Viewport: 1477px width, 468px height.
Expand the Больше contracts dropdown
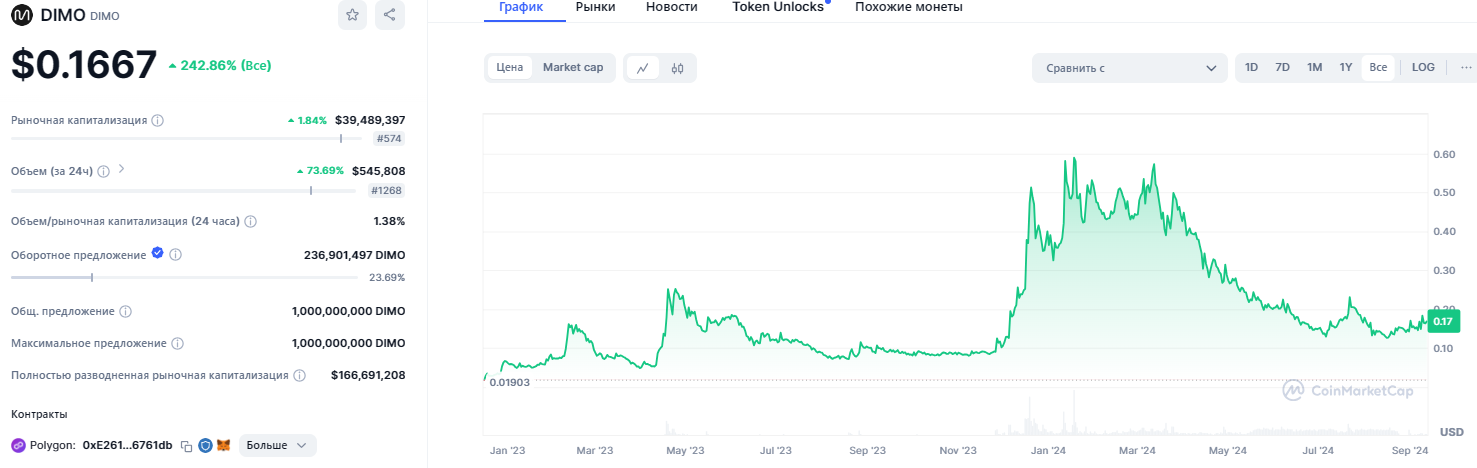pyautogui.click(x=277, y=445)
